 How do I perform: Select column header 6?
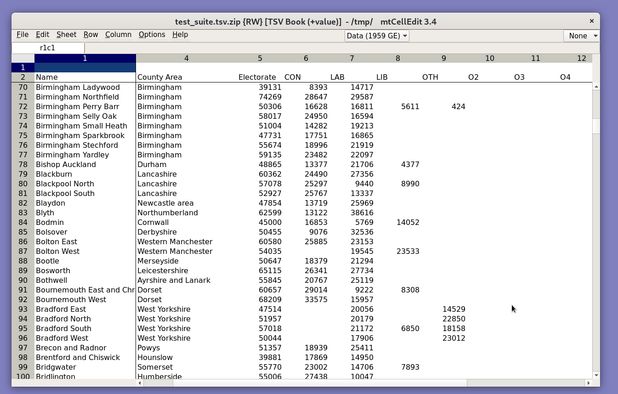306,58
